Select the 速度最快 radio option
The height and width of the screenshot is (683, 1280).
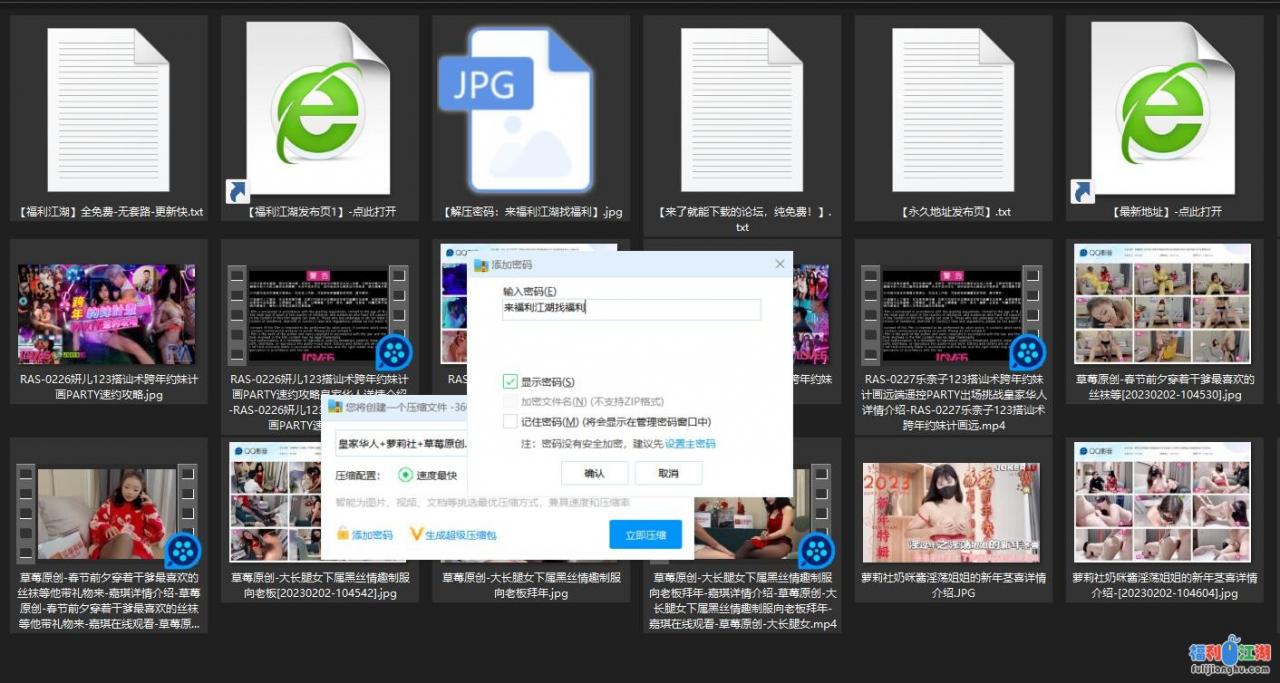(x=406, y=475)
